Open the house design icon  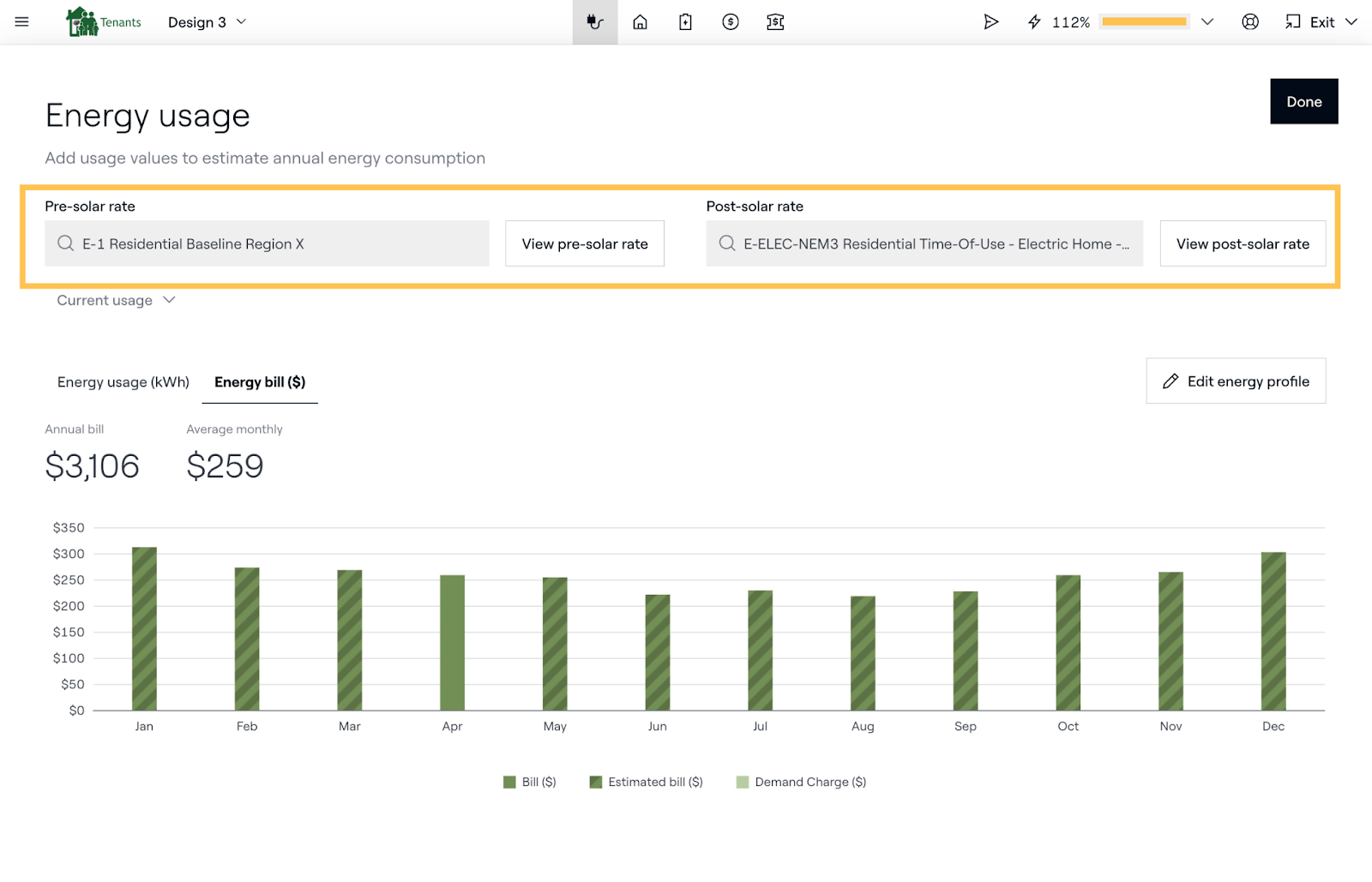click(640, 22)
